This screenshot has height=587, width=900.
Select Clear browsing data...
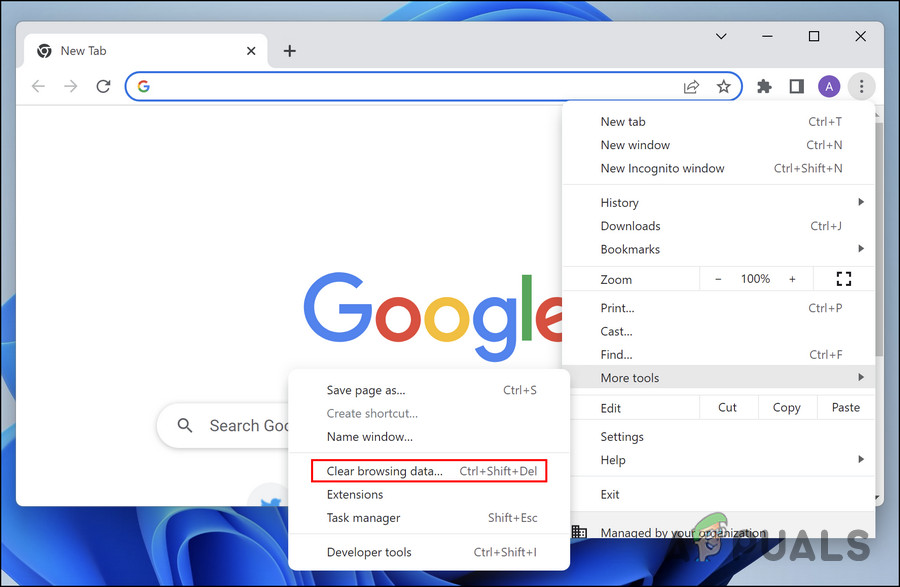pos(429,471)
